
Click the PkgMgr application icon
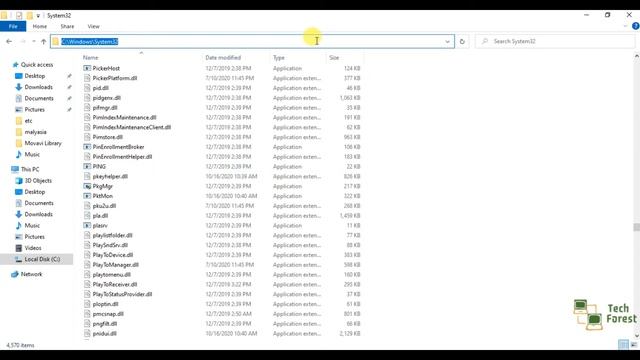[87, 186]
